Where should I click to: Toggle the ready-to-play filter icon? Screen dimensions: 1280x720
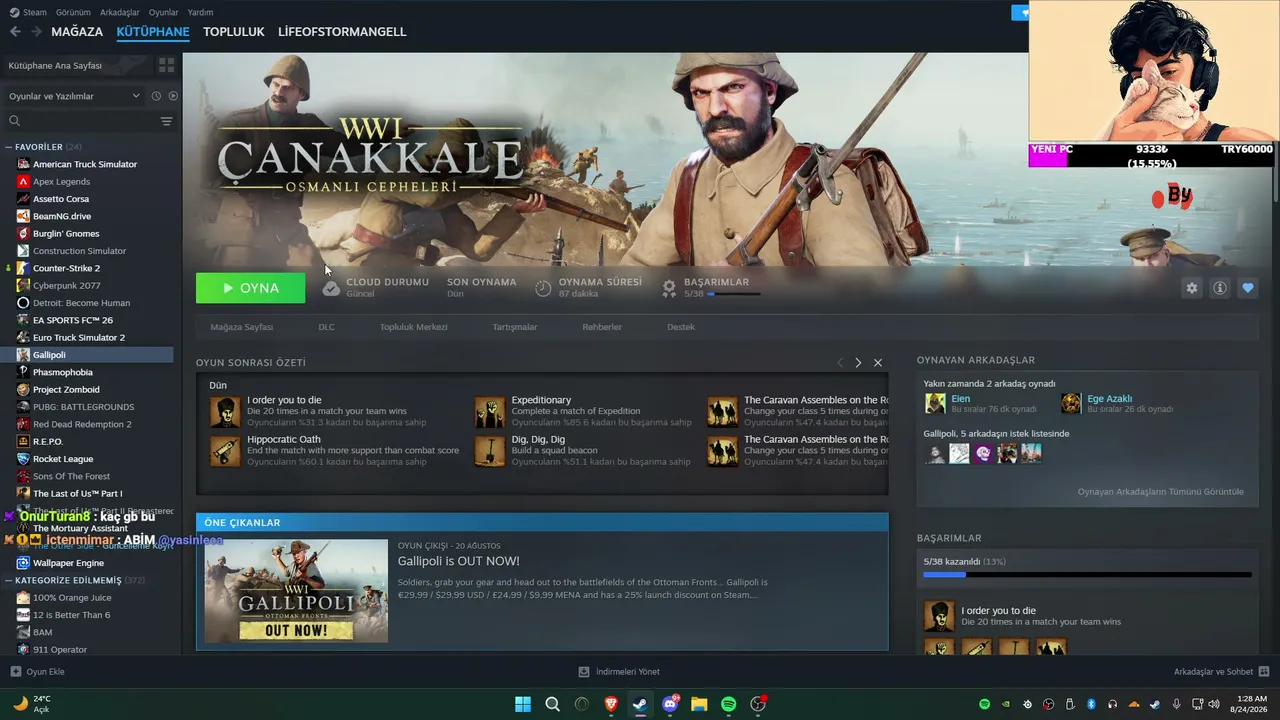coord(173,96)
